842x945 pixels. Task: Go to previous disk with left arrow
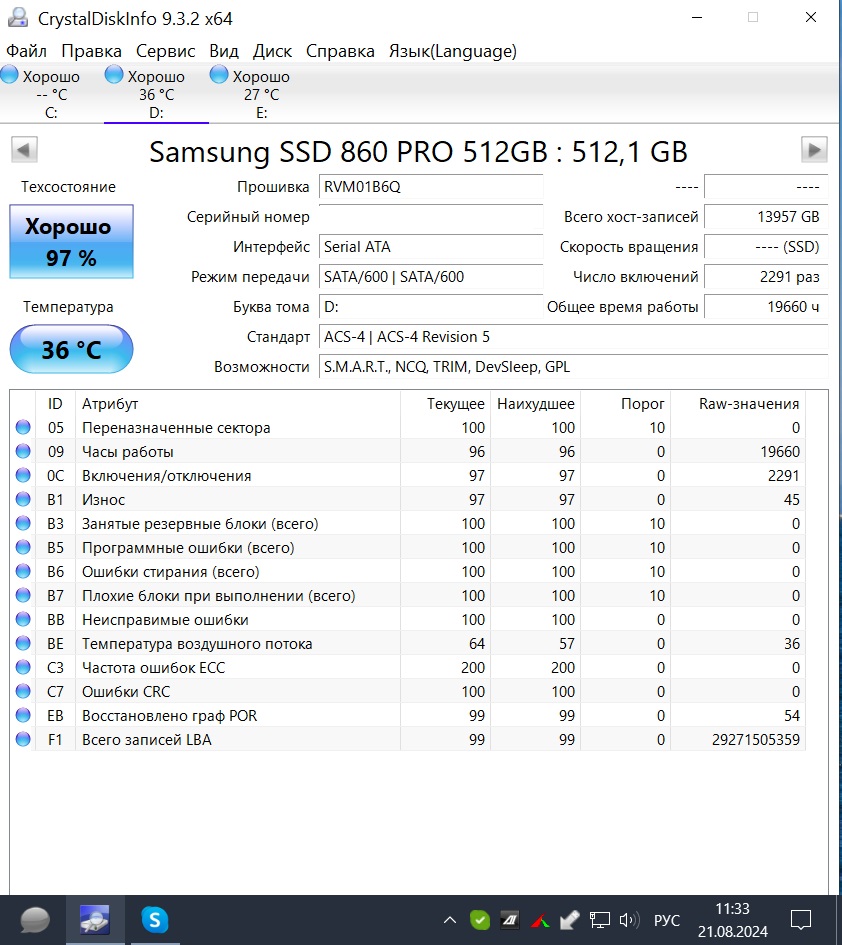[25, 149]
